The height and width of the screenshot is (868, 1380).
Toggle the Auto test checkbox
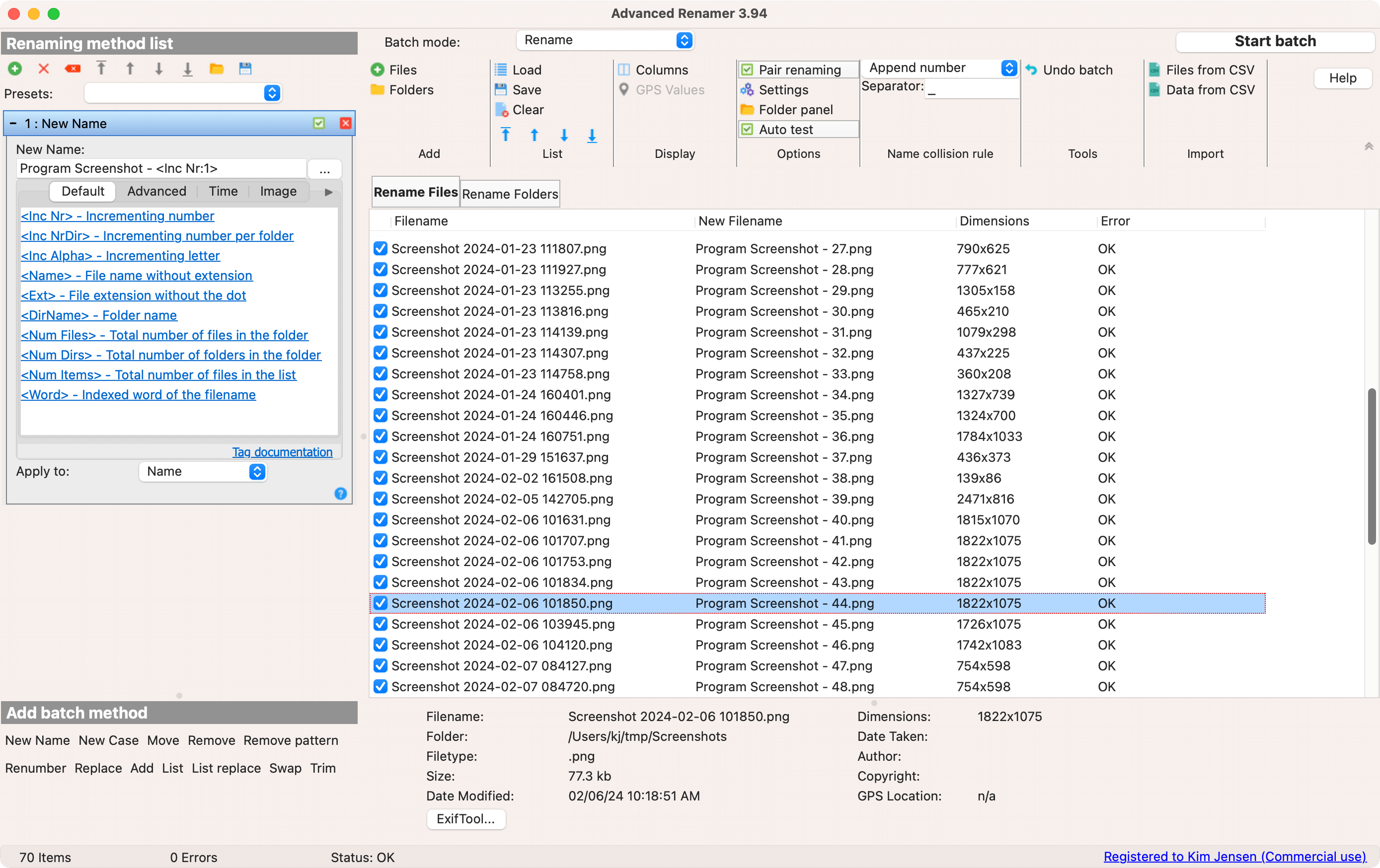tap(747, 129)
